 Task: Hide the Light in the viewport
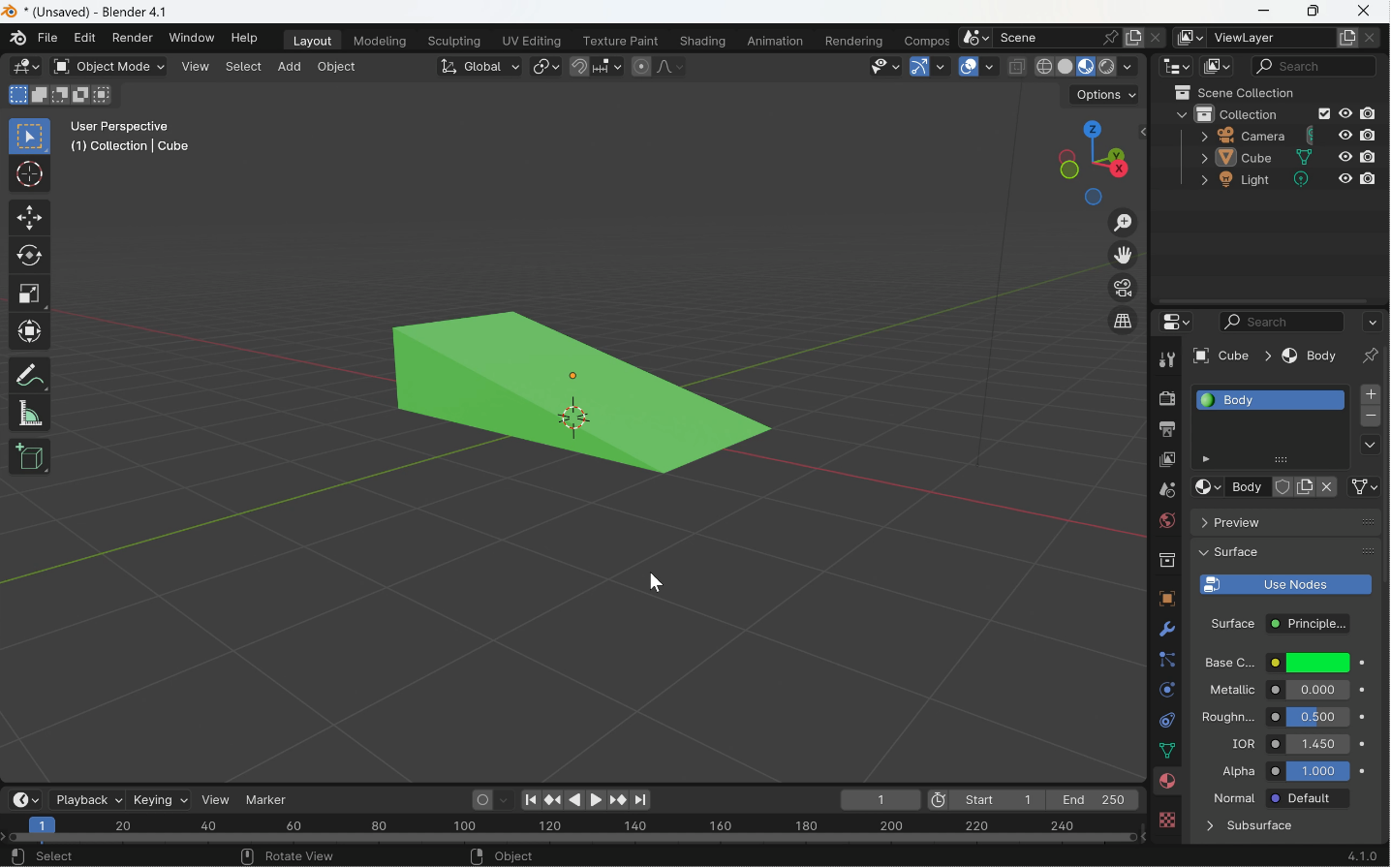[x=1346, y=179]
